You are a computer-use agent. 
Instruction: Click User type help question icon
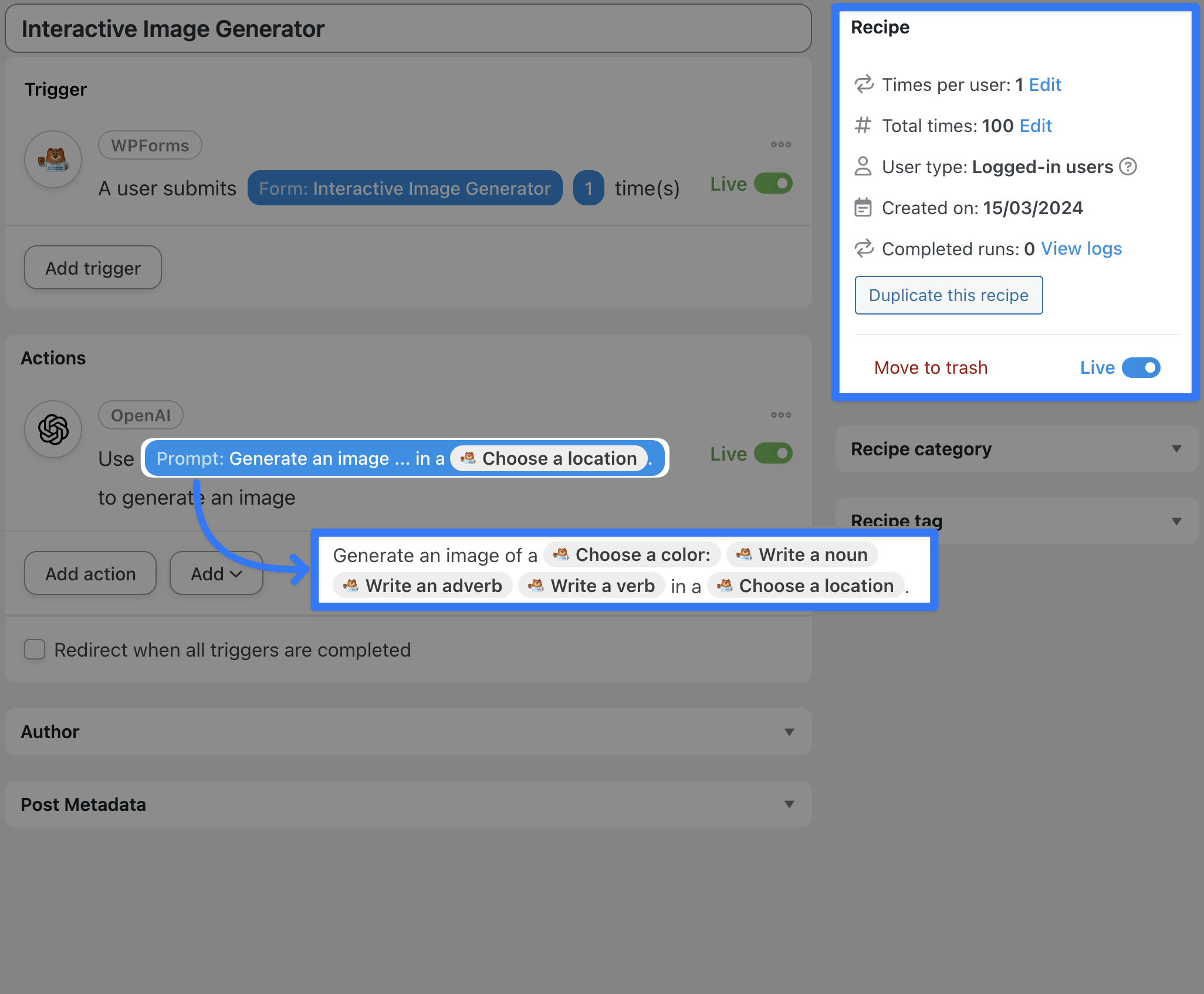(1128, 167)
